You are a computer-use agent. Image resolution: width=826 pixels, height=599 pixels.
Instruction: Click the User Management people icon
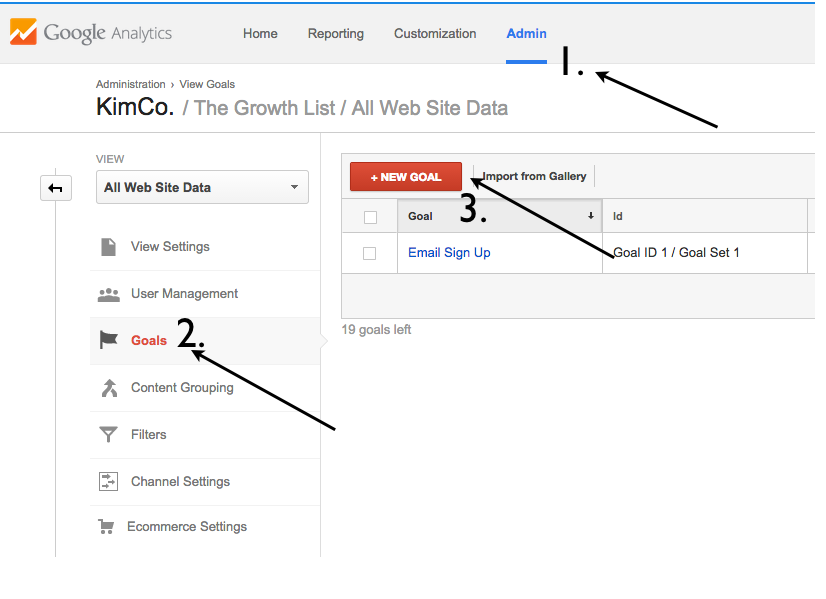pos(109,294)
